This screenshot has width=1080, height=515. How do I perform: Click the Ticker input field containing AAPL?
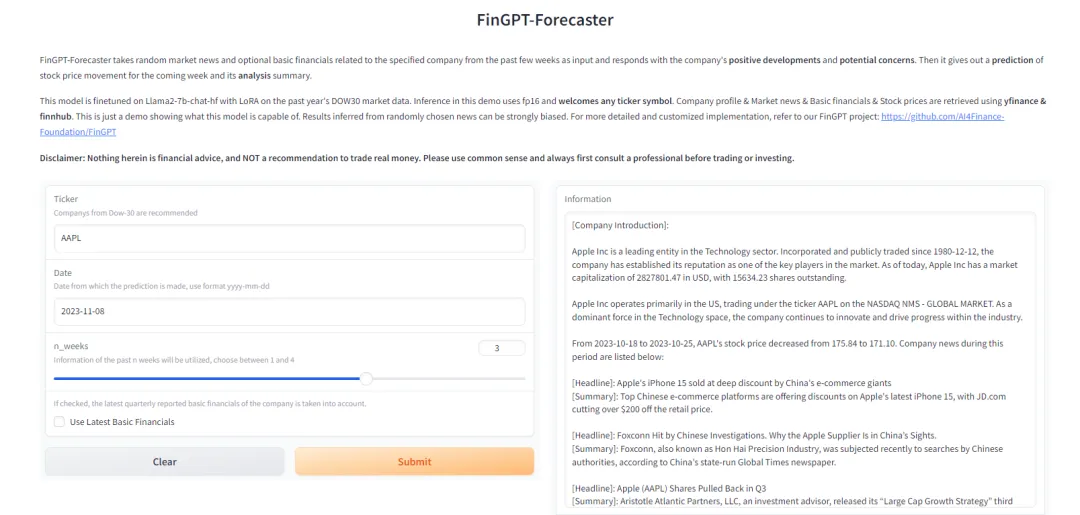pyautogui.click(x=288, y=238)
